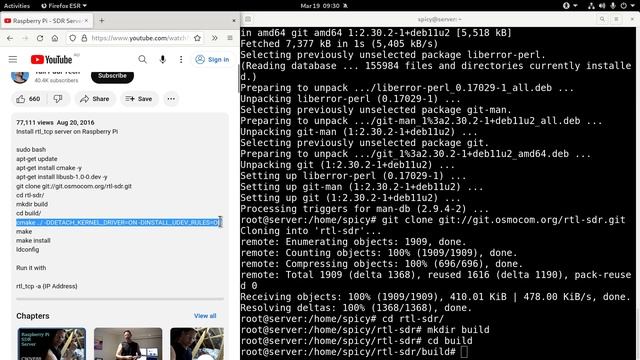The width and height of the screenshot is (640, 360).
Task: Open the third chapter thumbnail
Action: tap(197, 344)
